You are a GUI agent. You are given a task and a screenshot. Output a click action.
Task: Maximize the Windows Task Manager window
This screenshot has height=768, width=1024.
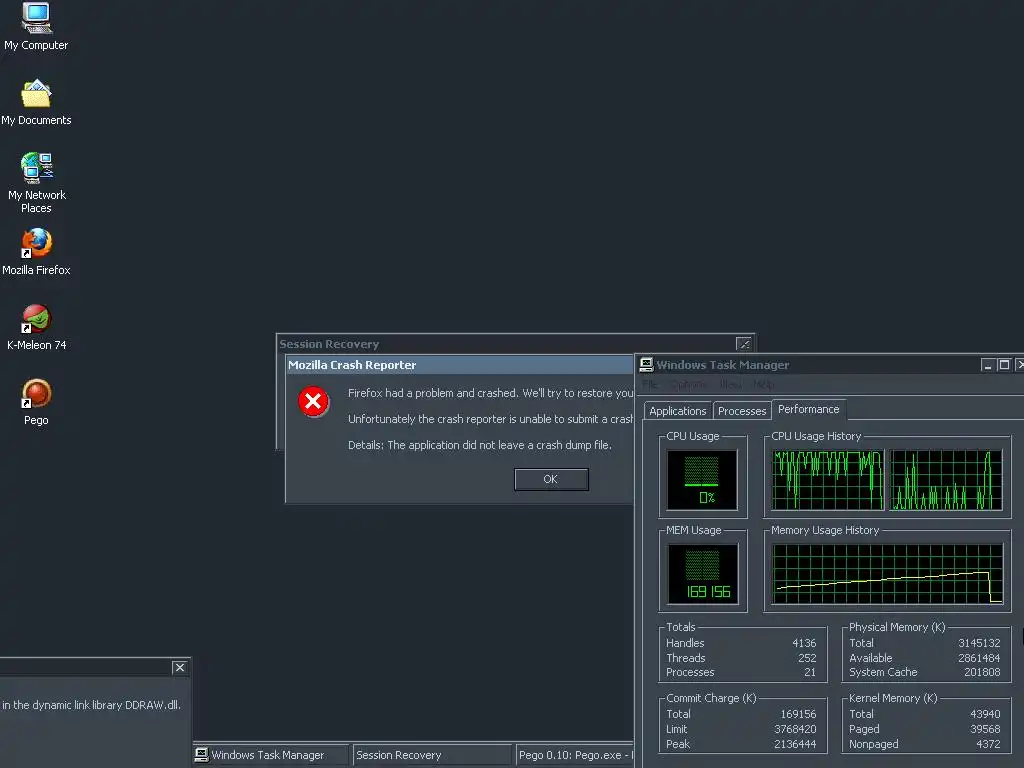point(1004,364)
